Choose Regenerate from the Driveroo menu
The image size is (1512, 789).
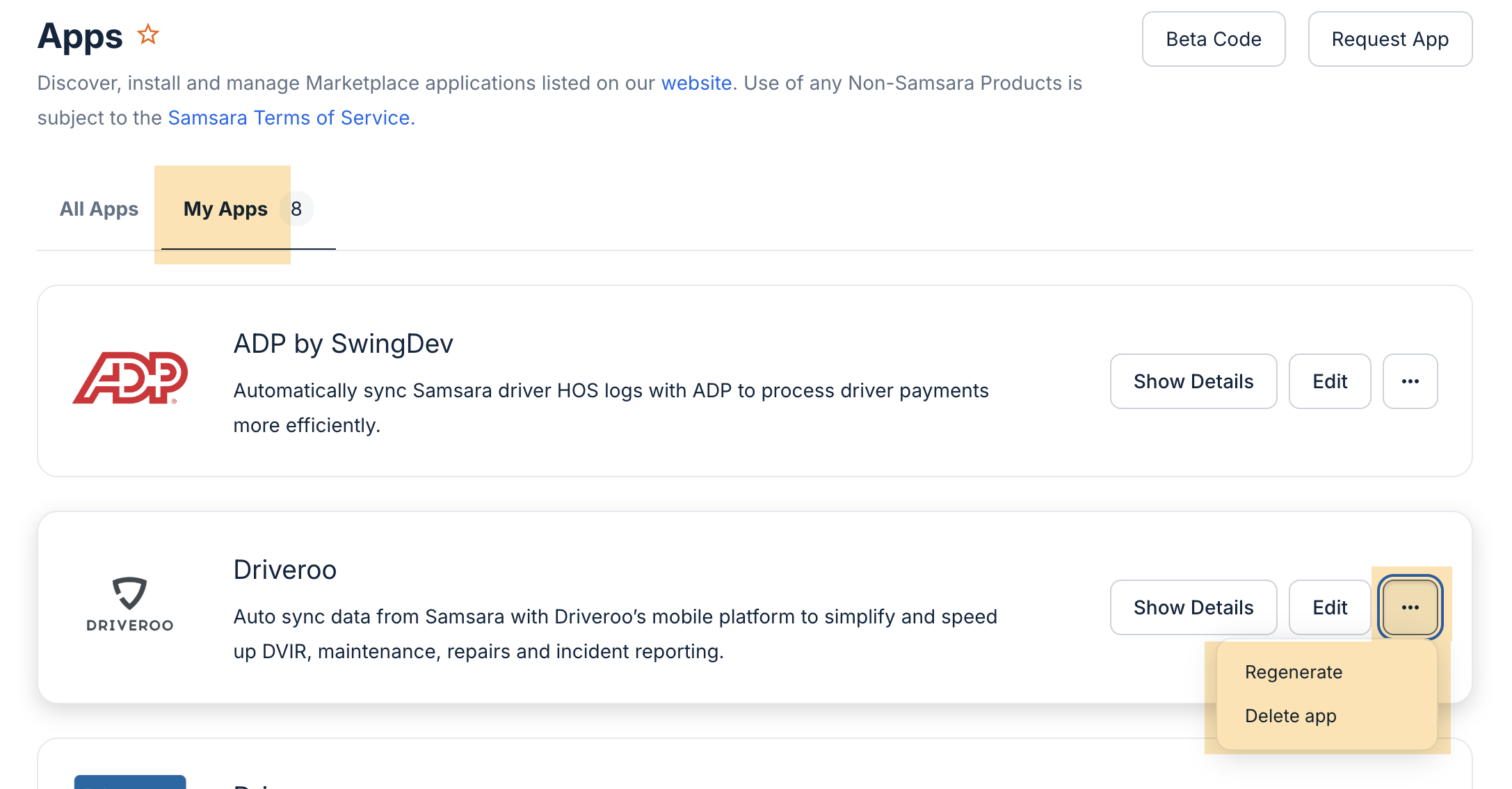1294,672
